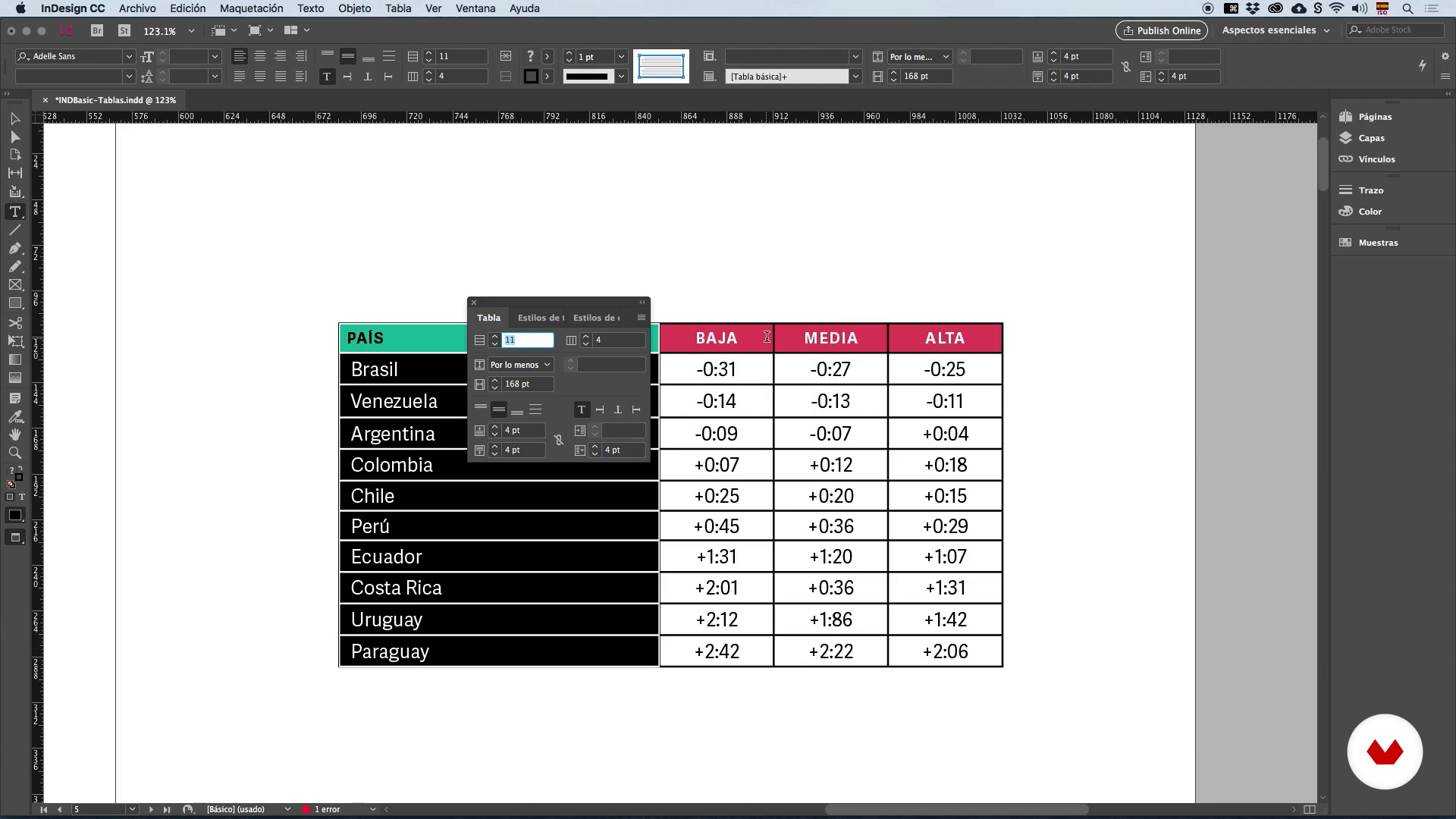Open the Capas panel
This screenshot has height=819, width=1456.
(x=1371, y=138)
